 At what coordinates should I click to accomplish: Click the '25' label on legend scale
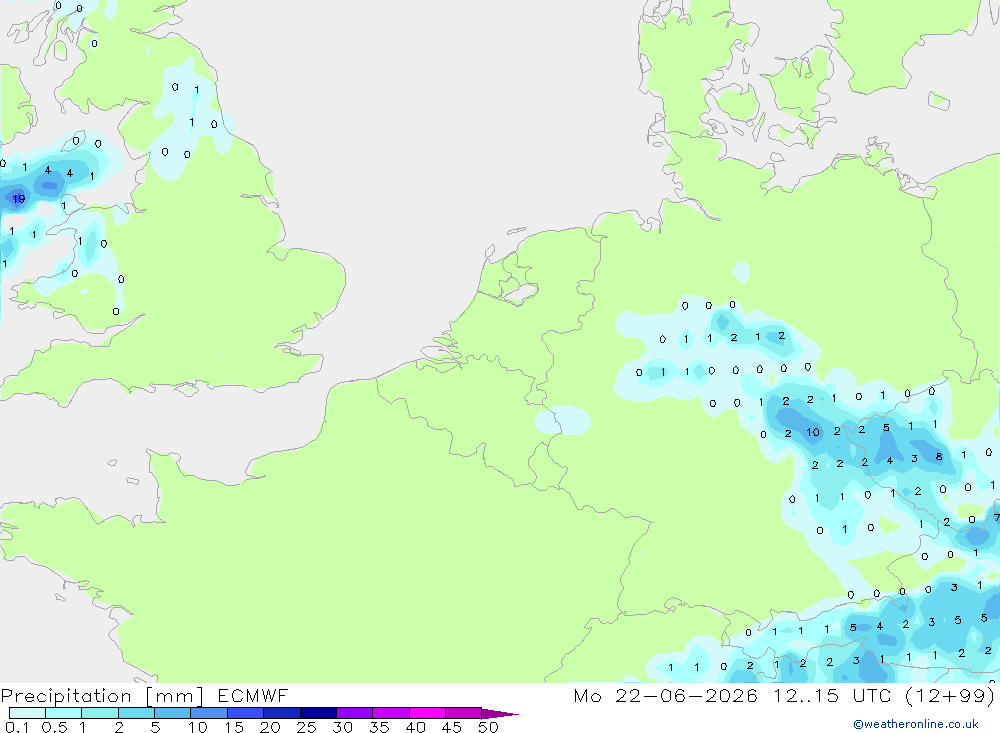pos(306,727)
